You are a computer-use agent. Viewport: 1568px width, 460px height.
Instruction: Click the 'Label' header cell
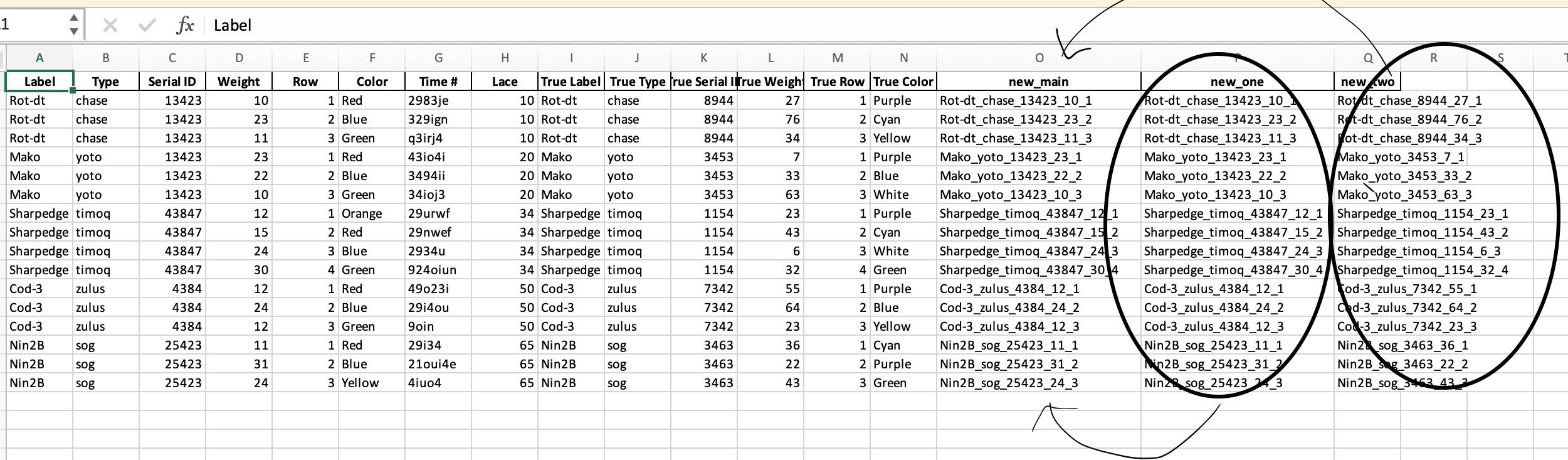pos(39,82)
